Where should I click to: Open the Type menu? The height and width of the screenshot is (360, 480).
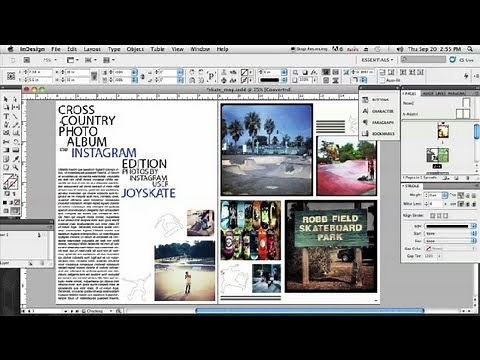(x=114, y=49)
